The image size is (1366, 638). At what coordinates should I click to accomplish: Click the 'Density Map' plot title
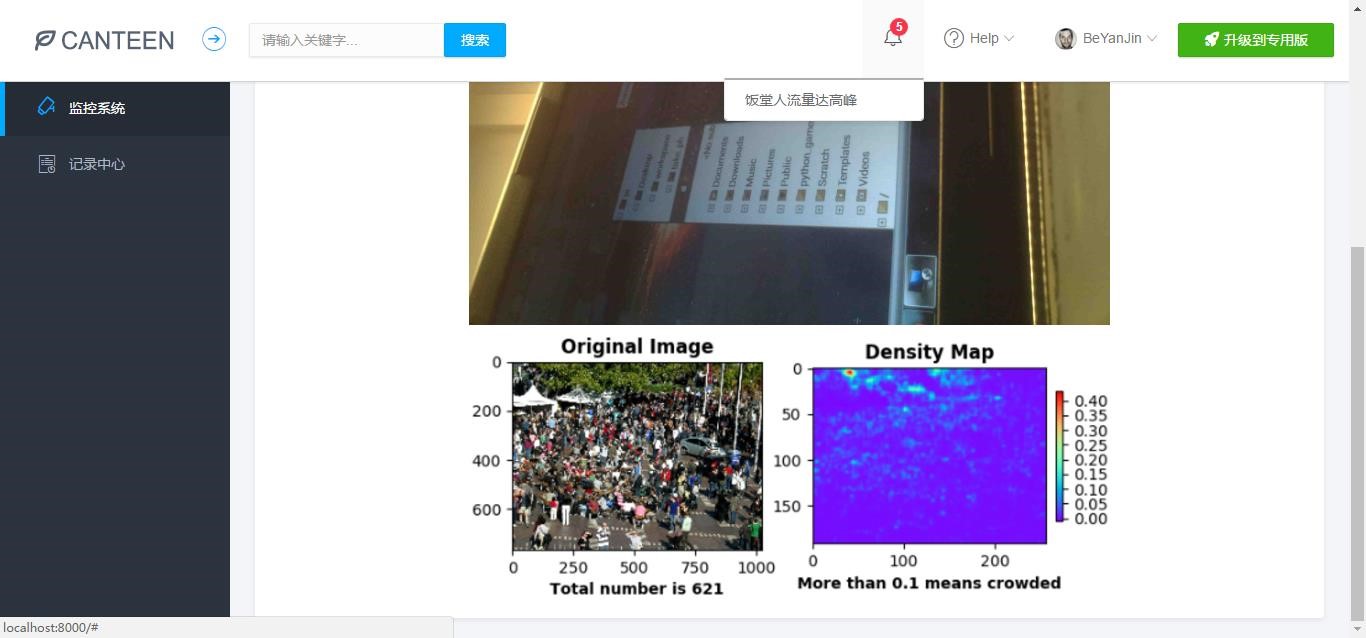click(929, 351)
